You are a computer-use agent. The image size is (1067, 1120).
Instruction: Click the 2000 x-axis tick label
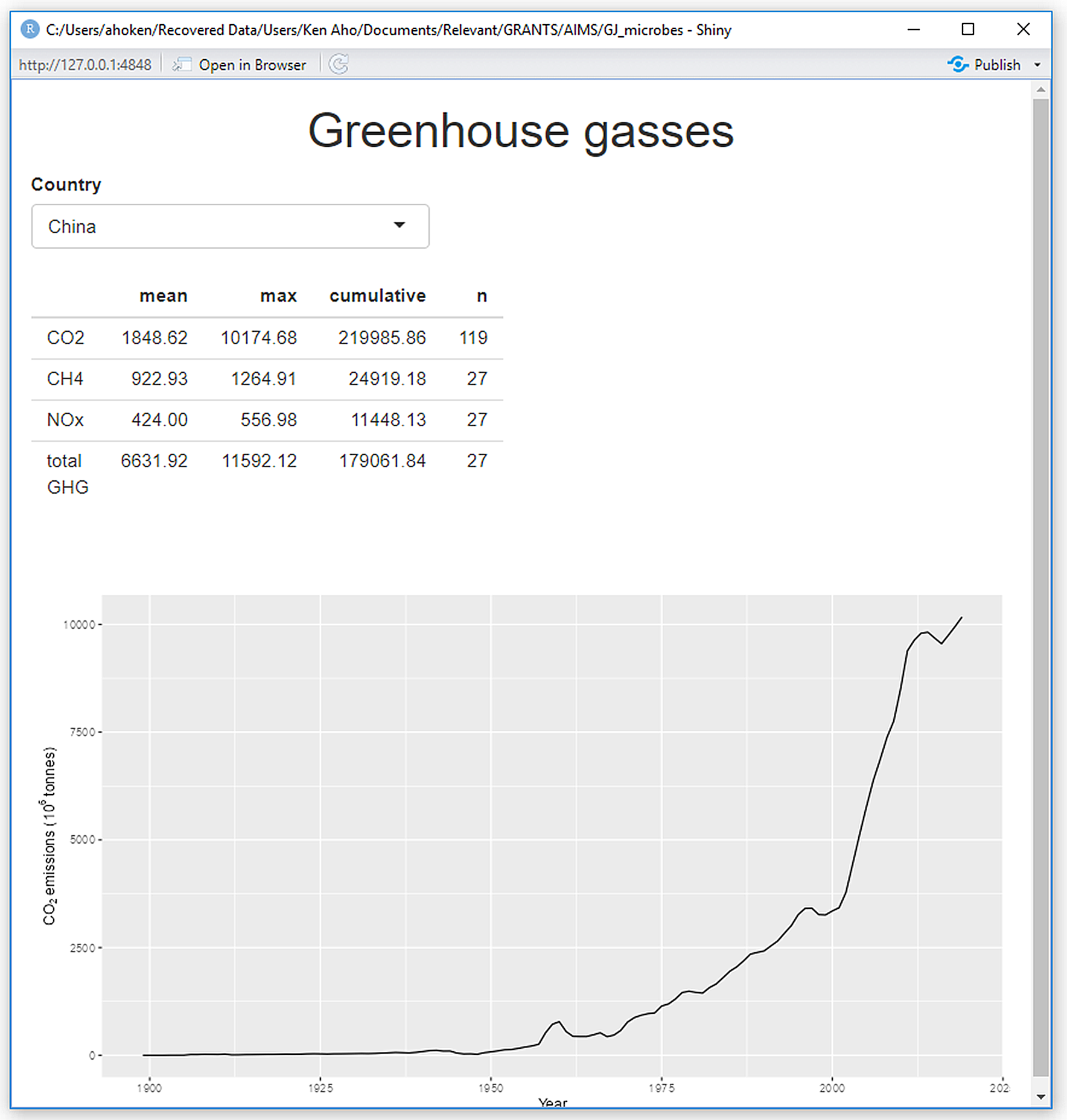(832, 1088)
